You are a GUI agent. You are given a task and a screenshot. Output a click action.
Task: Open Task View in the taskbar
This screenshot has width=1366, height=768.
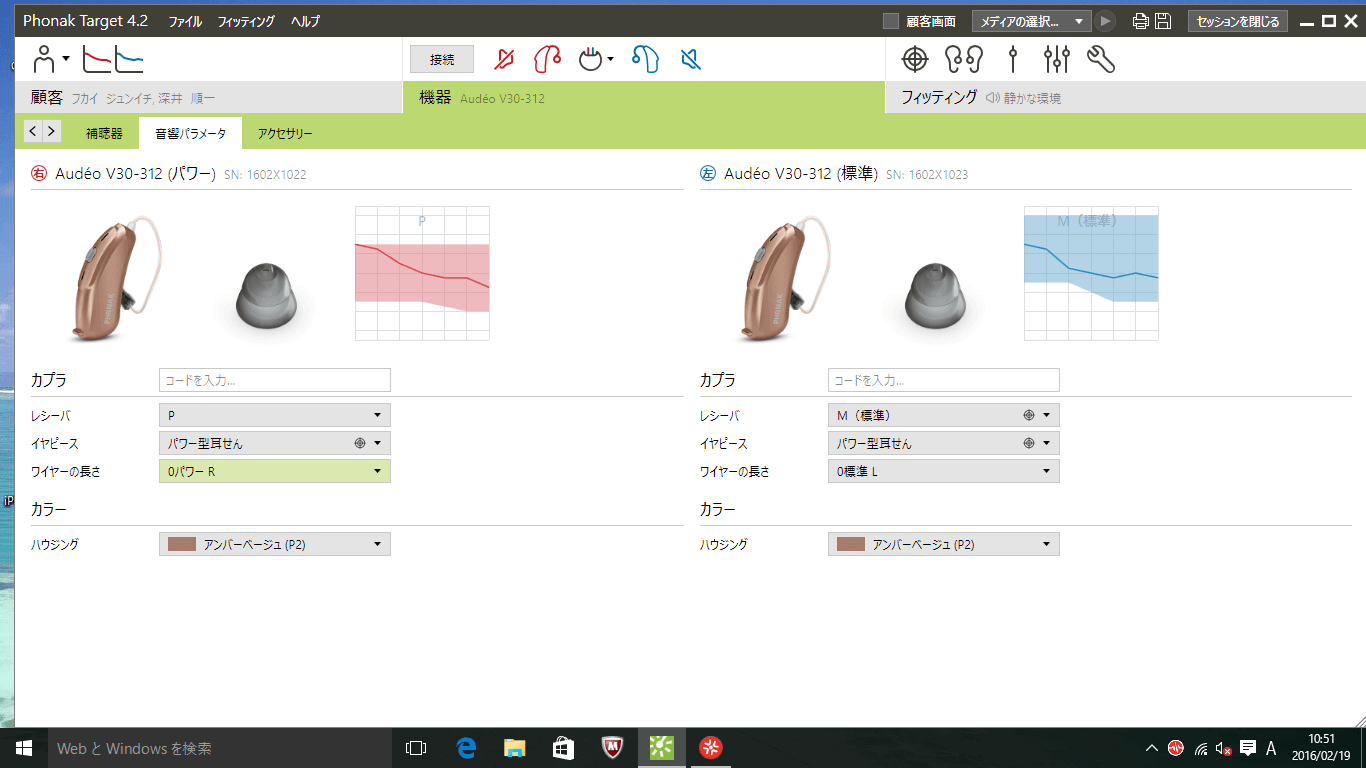click(416, 747)
